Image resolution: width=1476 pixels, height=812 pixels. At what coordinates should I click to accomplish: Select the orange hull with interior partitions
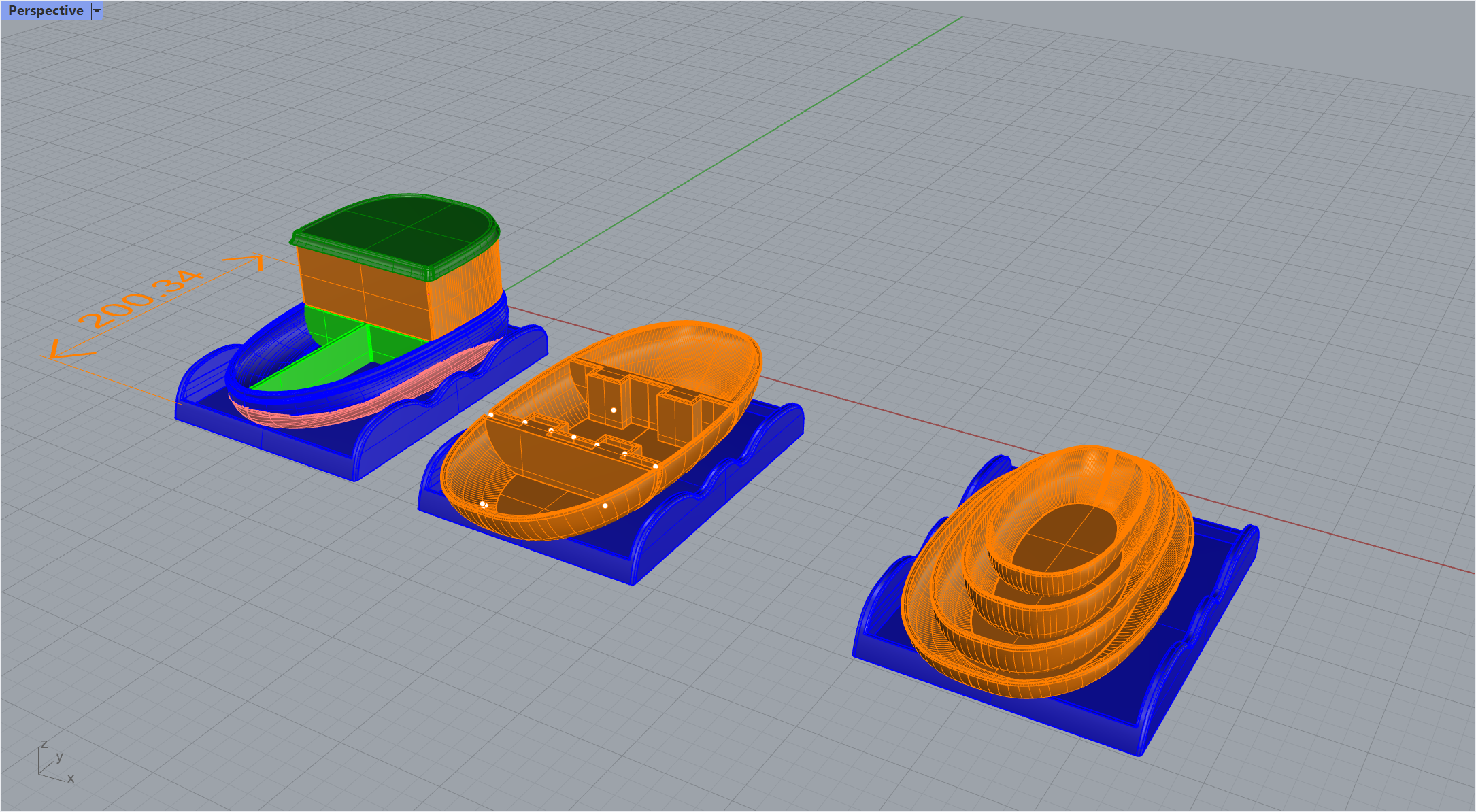tap(601, 430)
